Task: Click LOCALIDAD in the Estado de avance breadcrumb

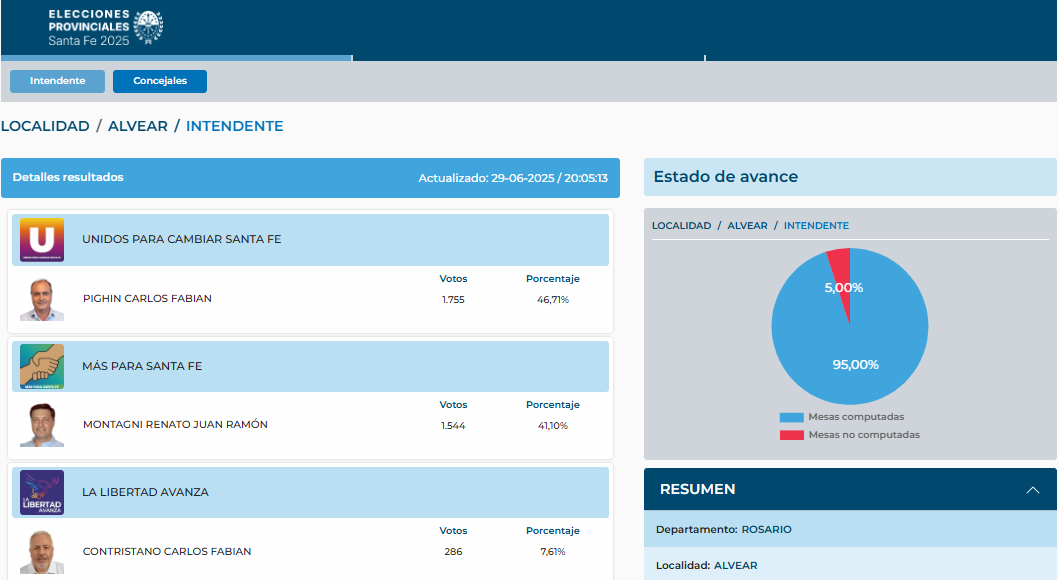Action: 681,226
